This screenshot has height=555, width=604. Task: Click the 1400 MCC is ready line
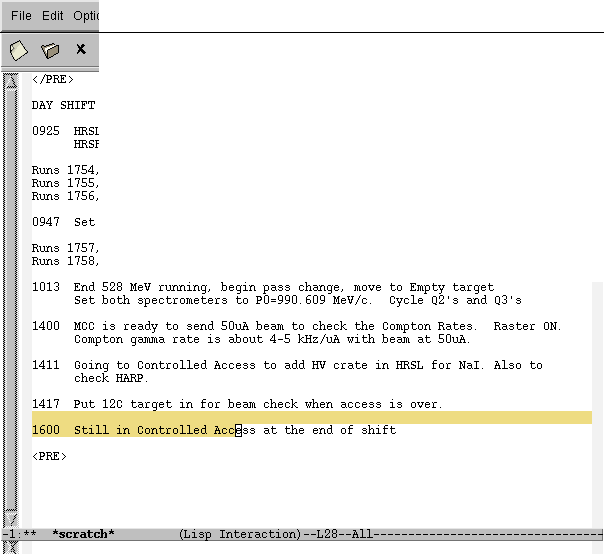point(297,326)
